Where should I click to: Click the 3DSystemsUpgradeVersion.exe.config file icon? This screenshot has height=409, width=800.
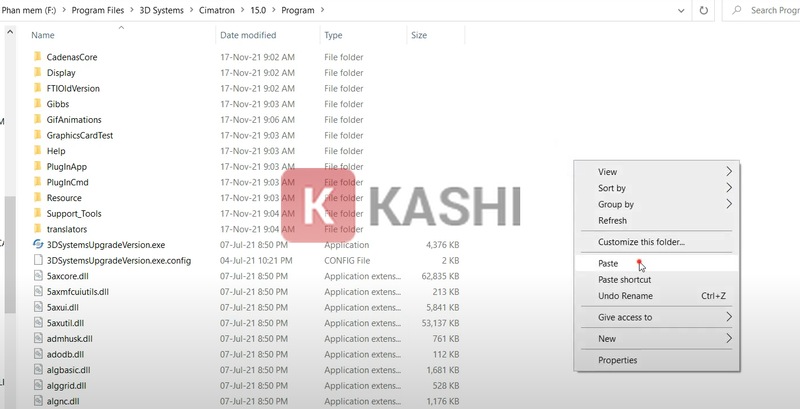tap(38, 260)
